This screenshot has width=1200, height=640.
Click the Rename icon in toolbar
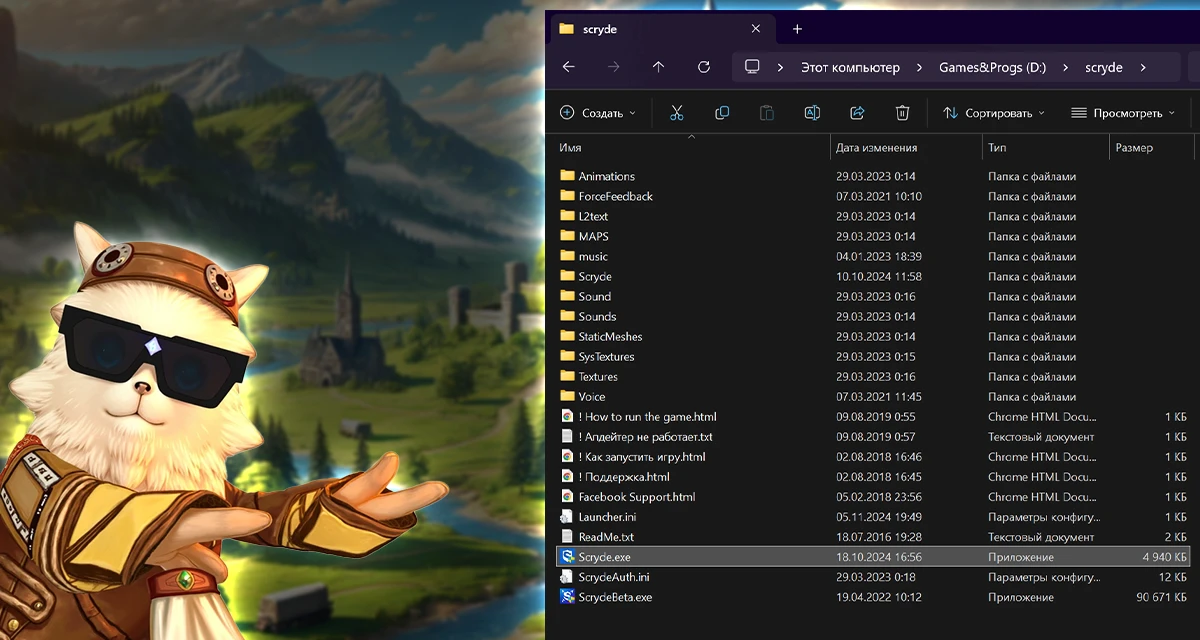click(813, 113)
